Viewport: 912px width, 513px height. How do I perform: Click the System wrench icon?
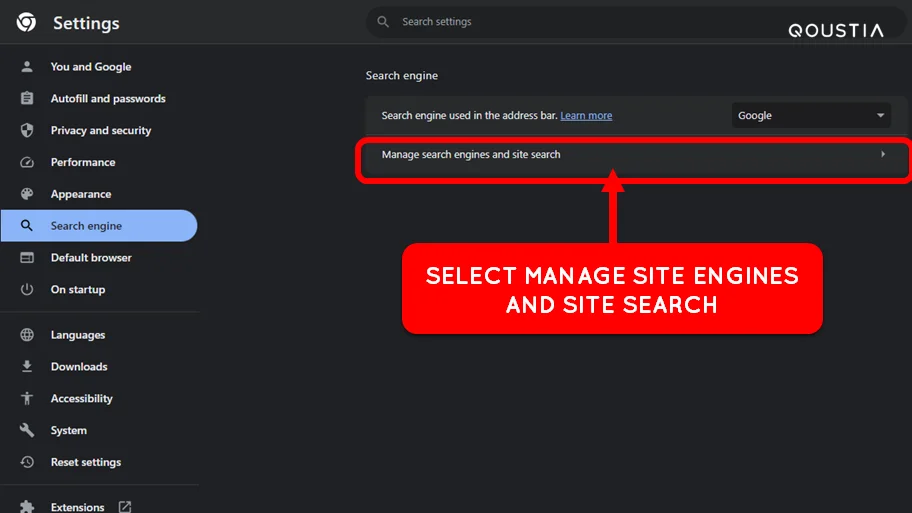point(27,430)
